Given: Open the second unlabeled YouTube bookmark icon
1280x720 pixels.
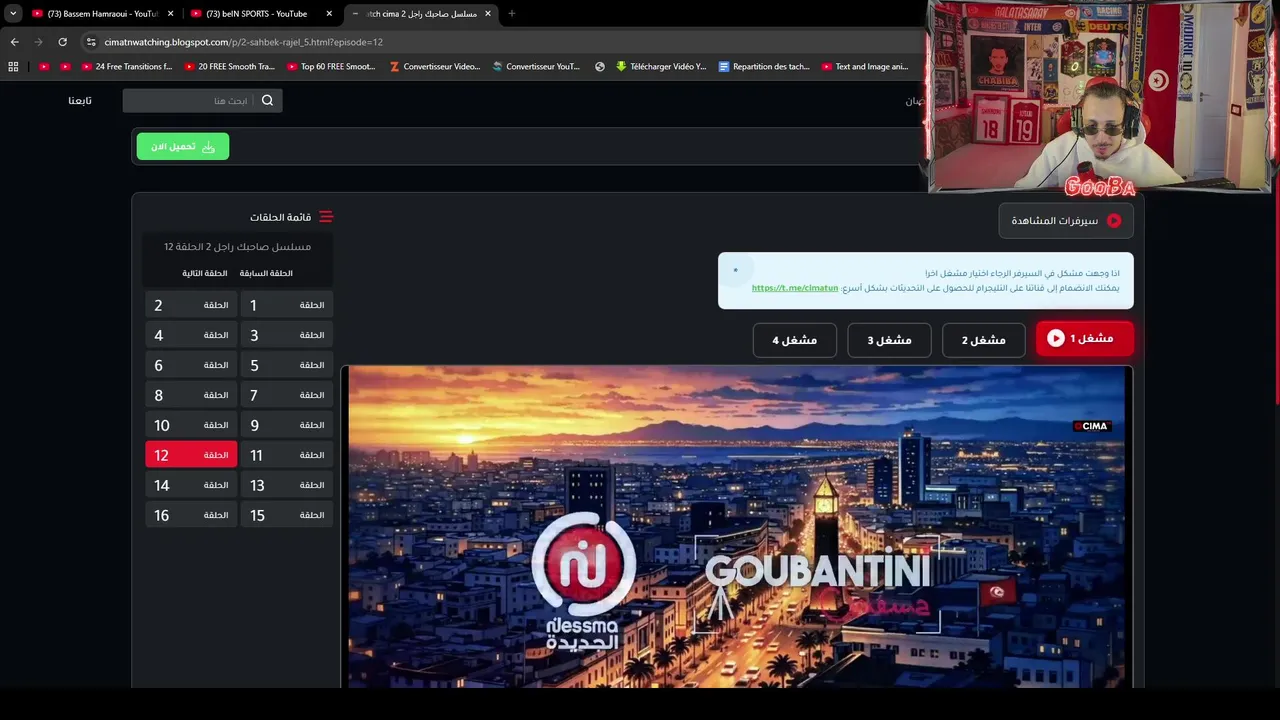Looking at the screenshot, I should (65, 67).
